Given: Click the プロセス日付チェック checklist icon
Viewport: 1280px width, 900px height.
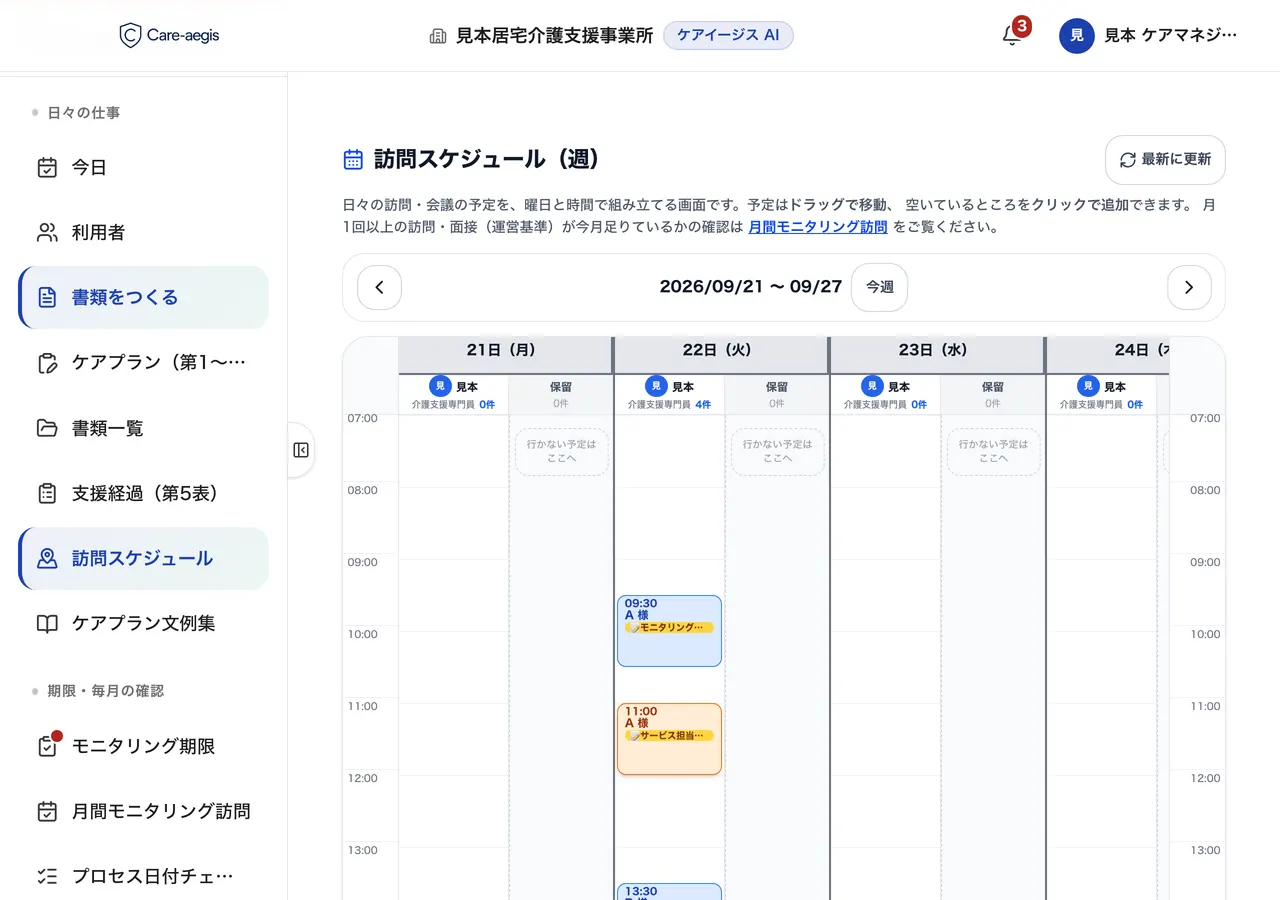Looking at the screenshot, I should point(47,877).
